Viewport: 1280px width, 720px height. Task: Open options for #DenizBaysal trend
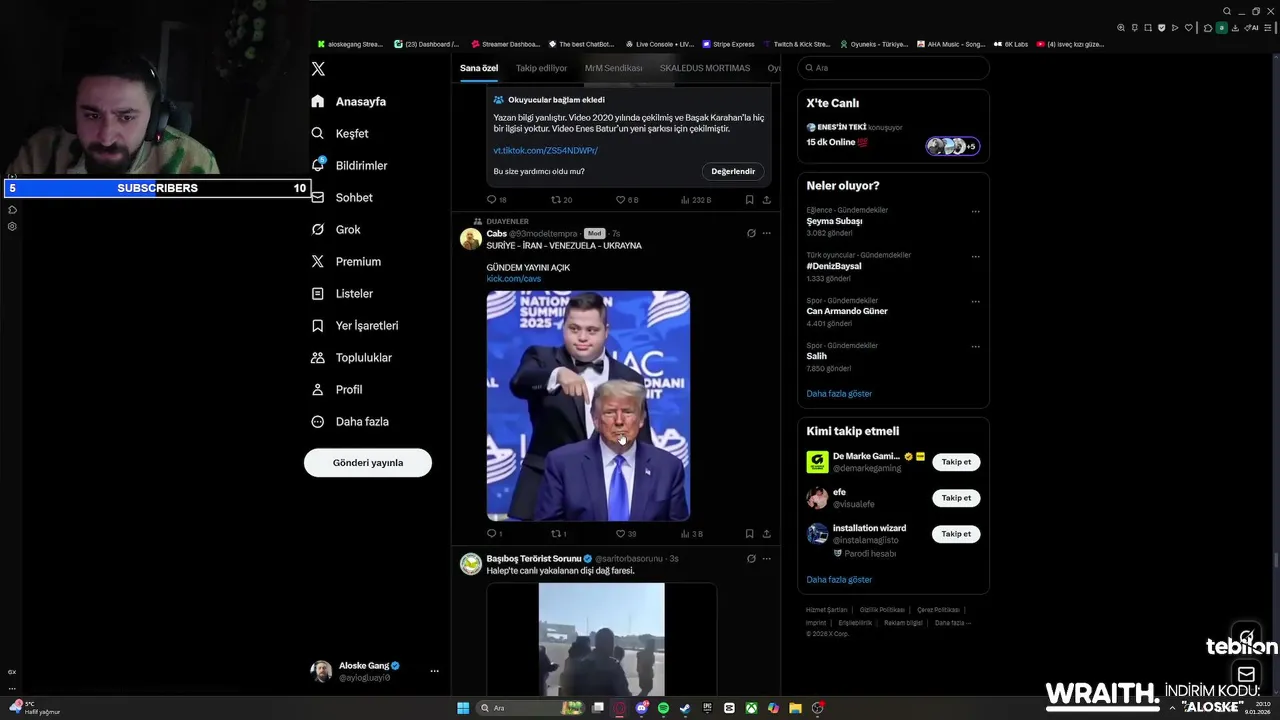point(976,257)
